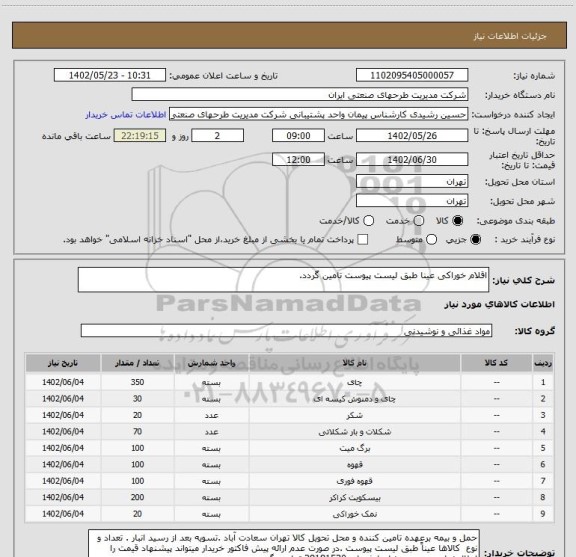The height and width of the screenshot is (557, 576).
Task: Click delivery city field تهران
Action: coord(412,201)
